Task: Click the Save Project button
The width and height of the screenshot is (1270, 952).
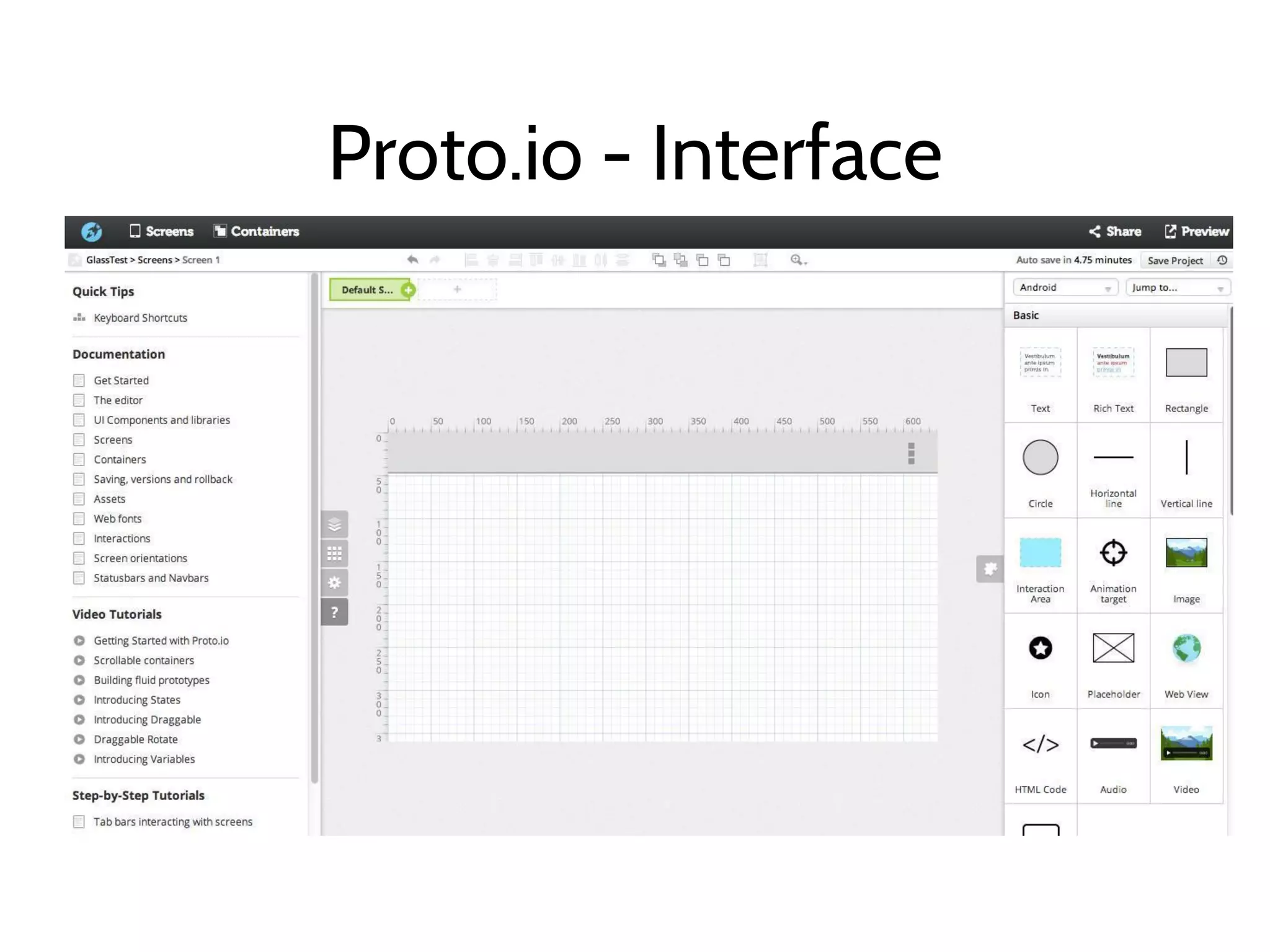Action: 1175,260
